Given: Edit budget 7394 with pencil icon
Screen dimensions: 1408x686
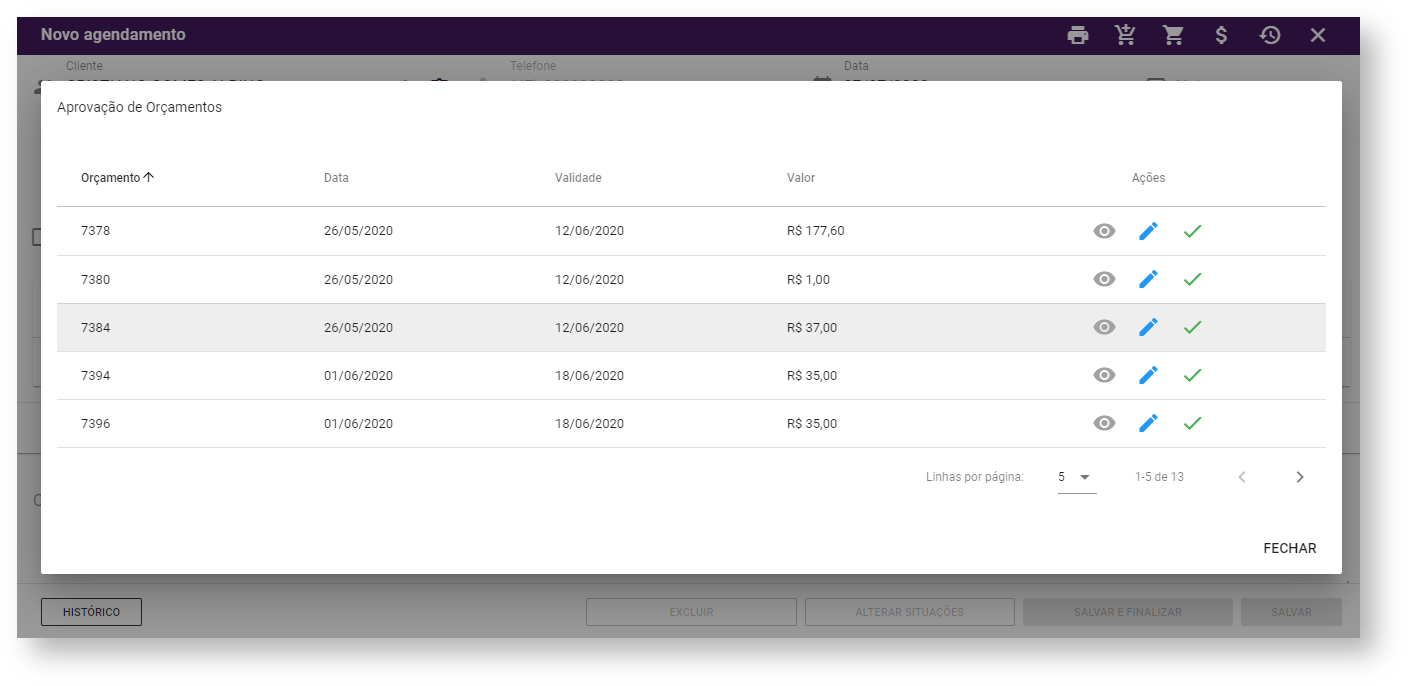Looking at the screenshot, I should coord(1148,375).
